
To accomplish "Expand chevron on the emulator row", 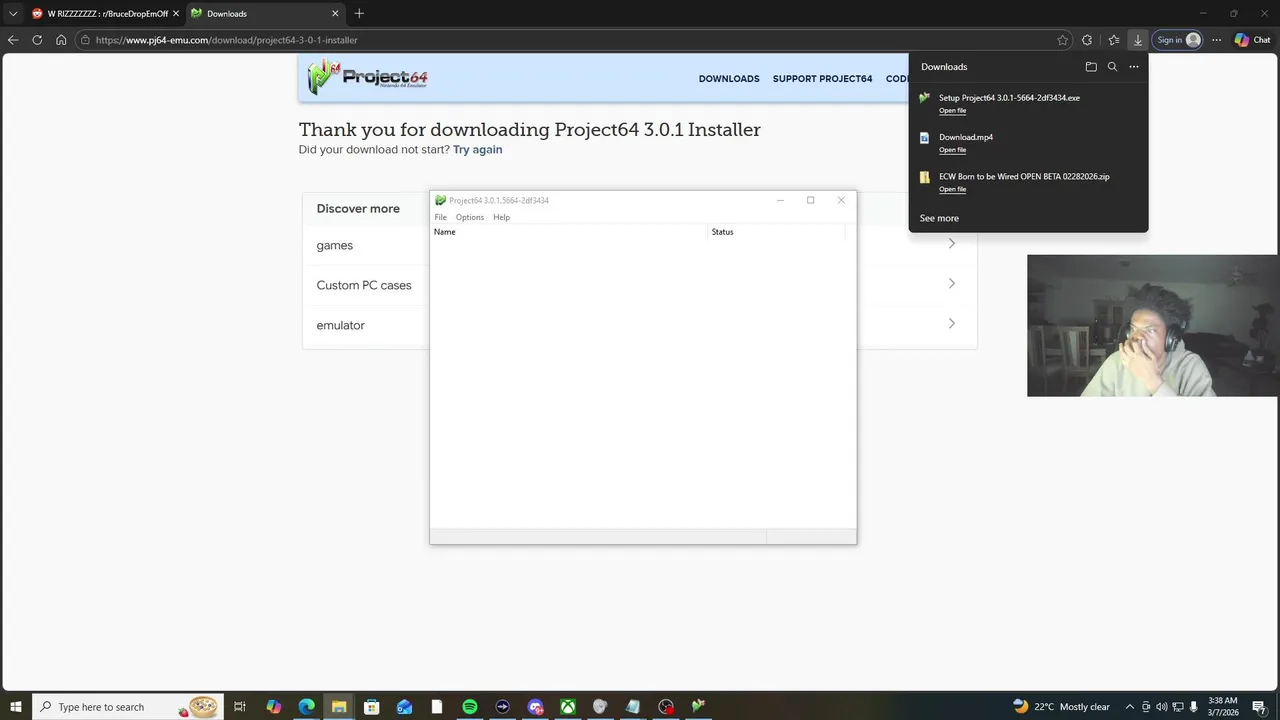I will [x=951, y=323].
